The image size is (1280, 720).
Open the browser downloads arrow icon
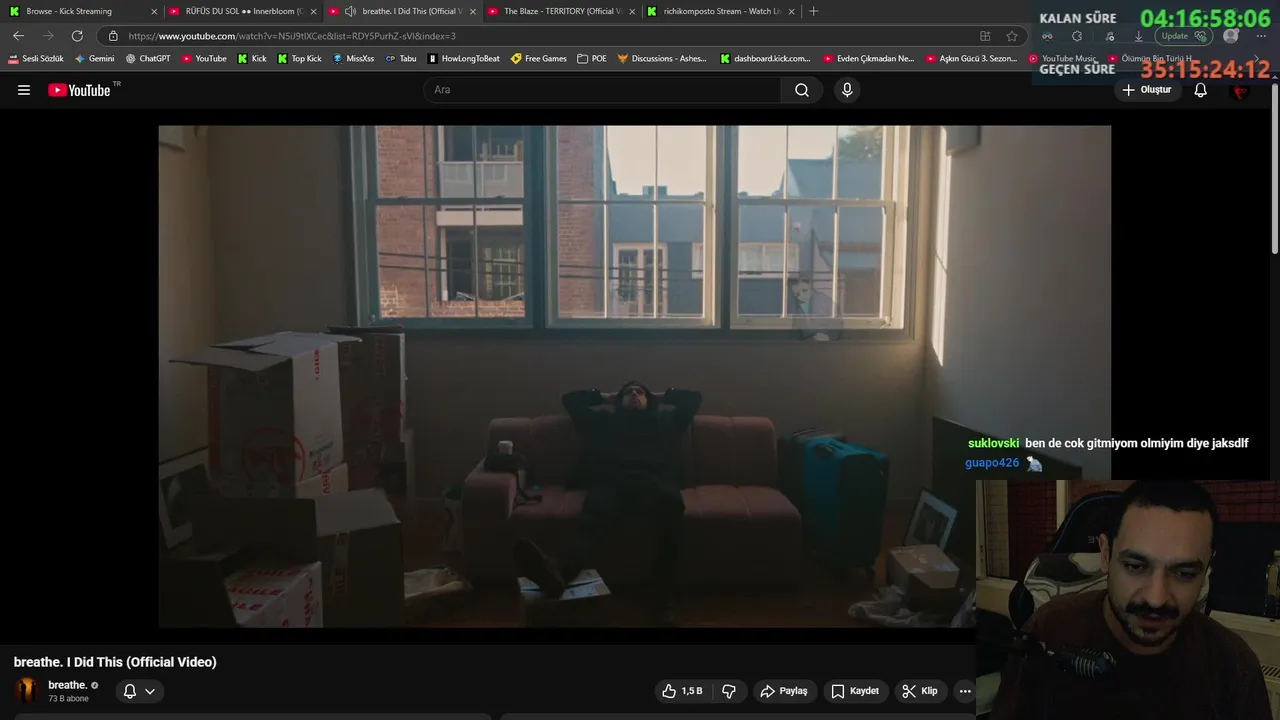coord(1138,36)
